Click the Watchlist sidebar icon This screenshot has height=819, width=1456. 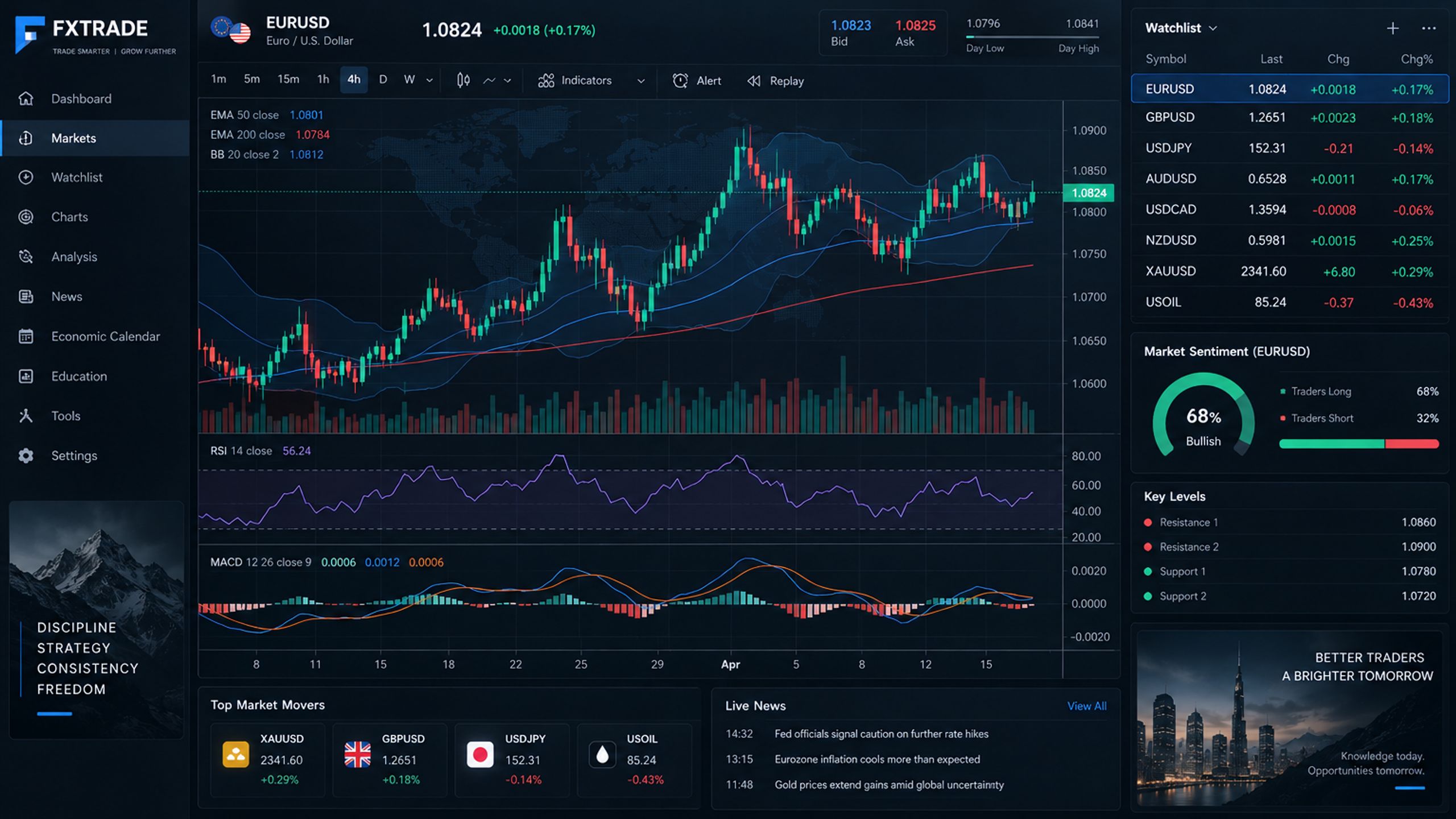[x=26, y=177]
